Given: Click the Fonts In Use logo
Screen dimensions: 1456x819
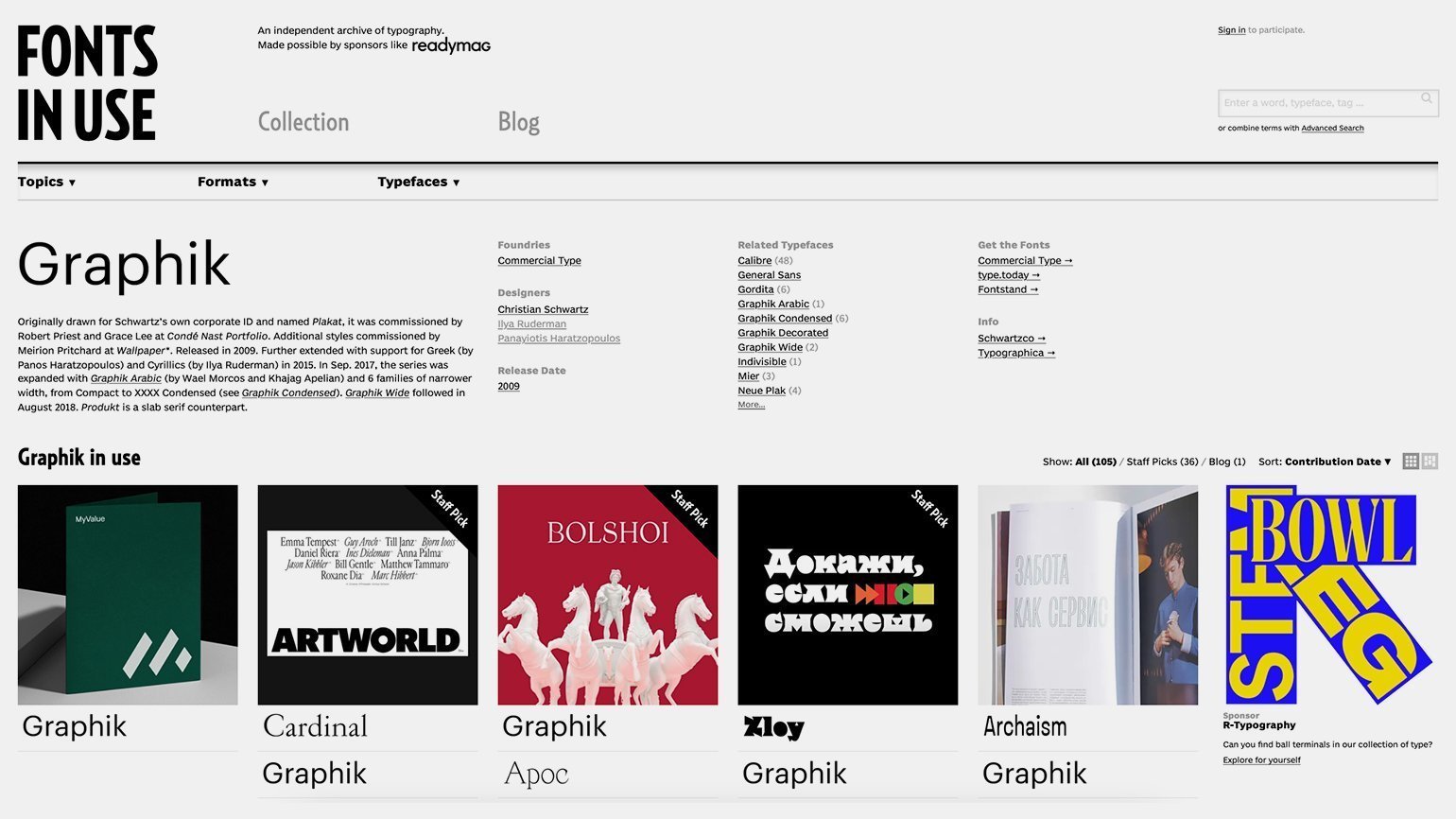Looking at the screenshot, I should point(87,83).
